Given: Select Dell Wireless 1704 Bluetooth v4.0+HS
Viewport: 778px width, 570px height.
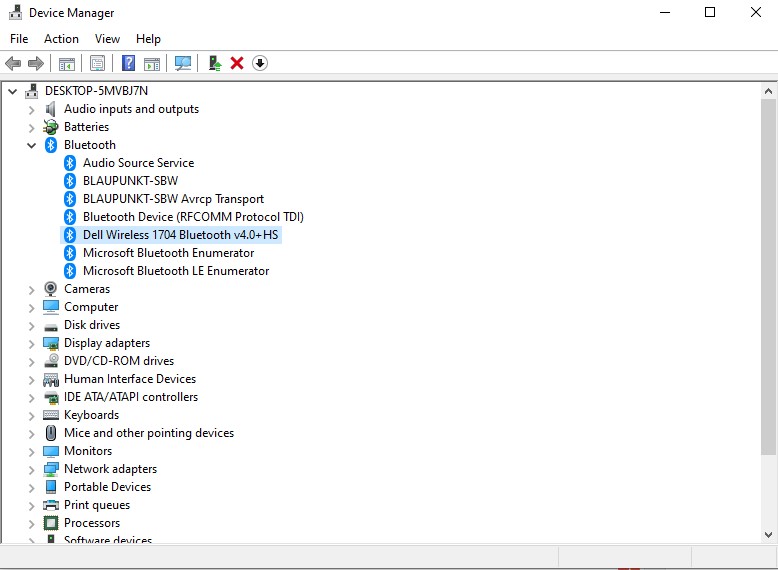Looking at the screenshot, I should point(181,235).
